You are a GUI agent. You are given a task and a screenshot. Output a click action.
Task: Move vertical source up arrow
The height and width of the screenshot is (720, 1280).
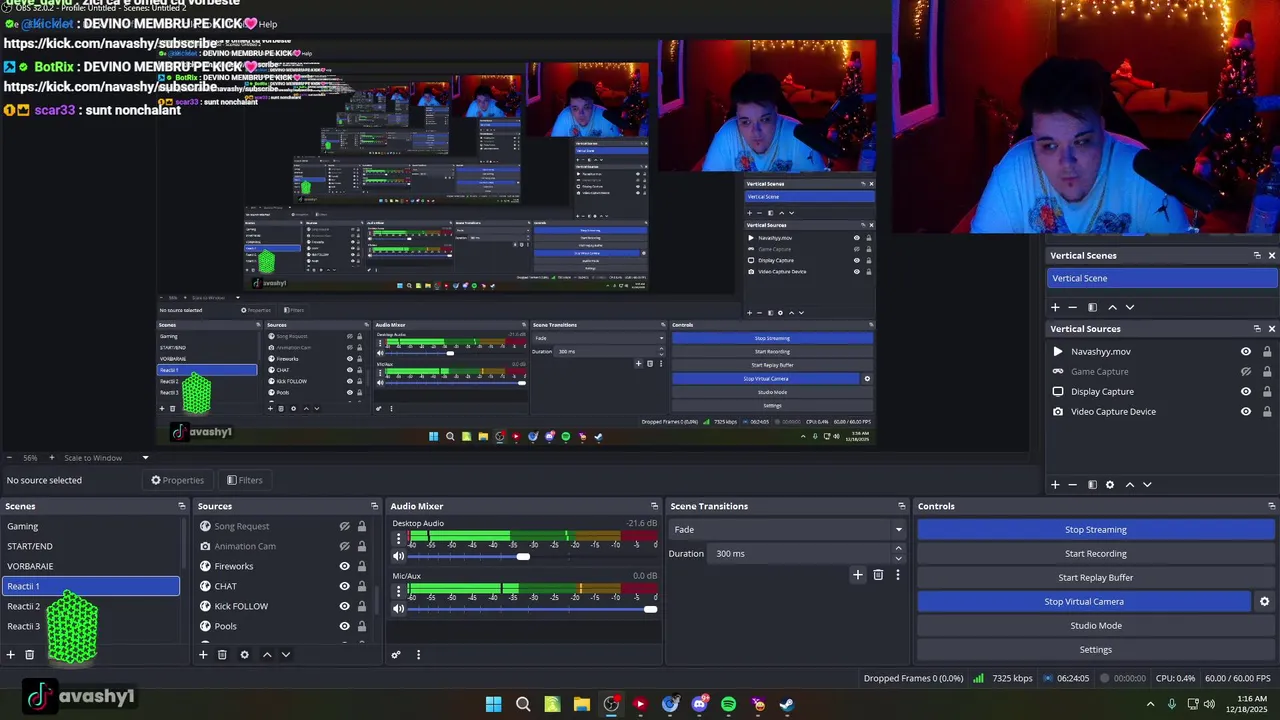1130,485
